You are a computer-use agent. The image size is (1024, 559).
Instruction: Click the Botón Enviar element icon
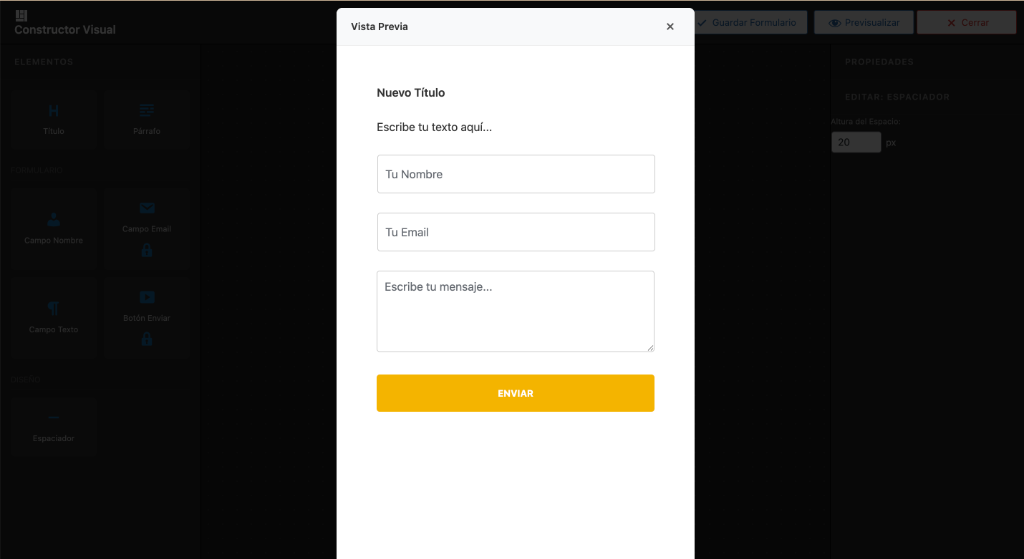pyautogui.click(x=147, y=297)
